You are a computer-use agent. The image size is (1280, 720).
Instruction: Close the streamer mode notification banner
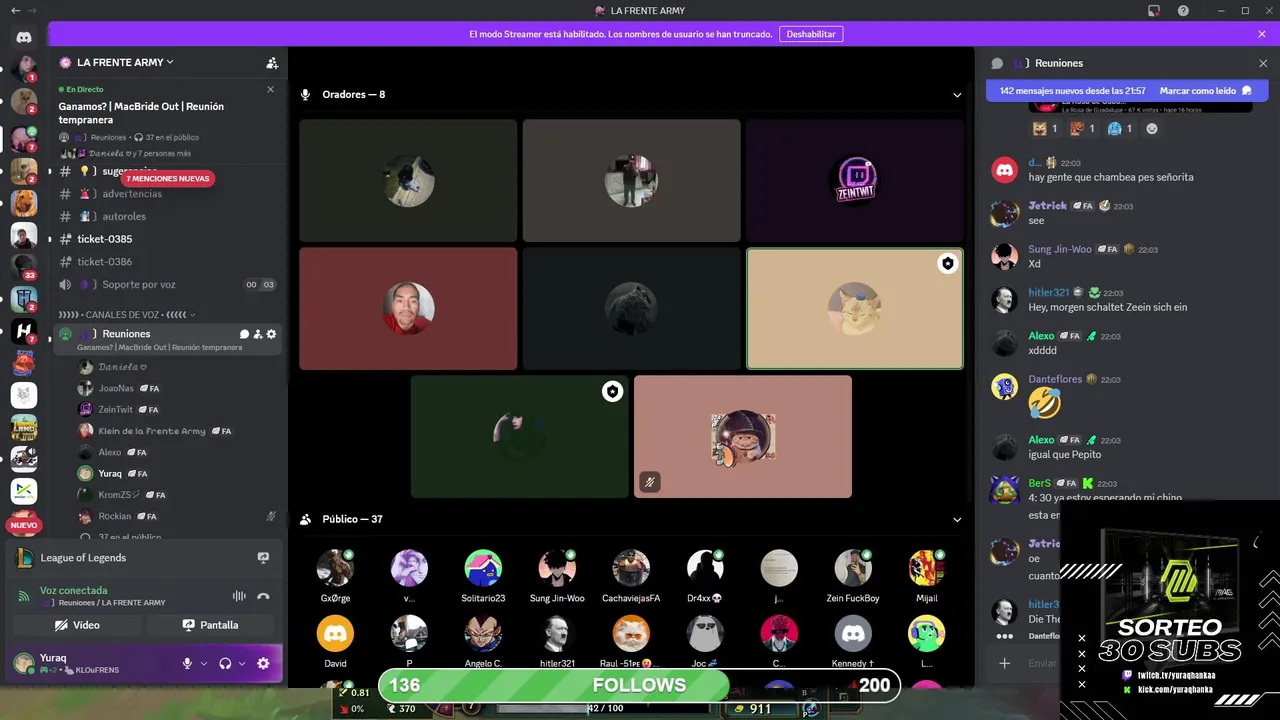click(1262, 34)
